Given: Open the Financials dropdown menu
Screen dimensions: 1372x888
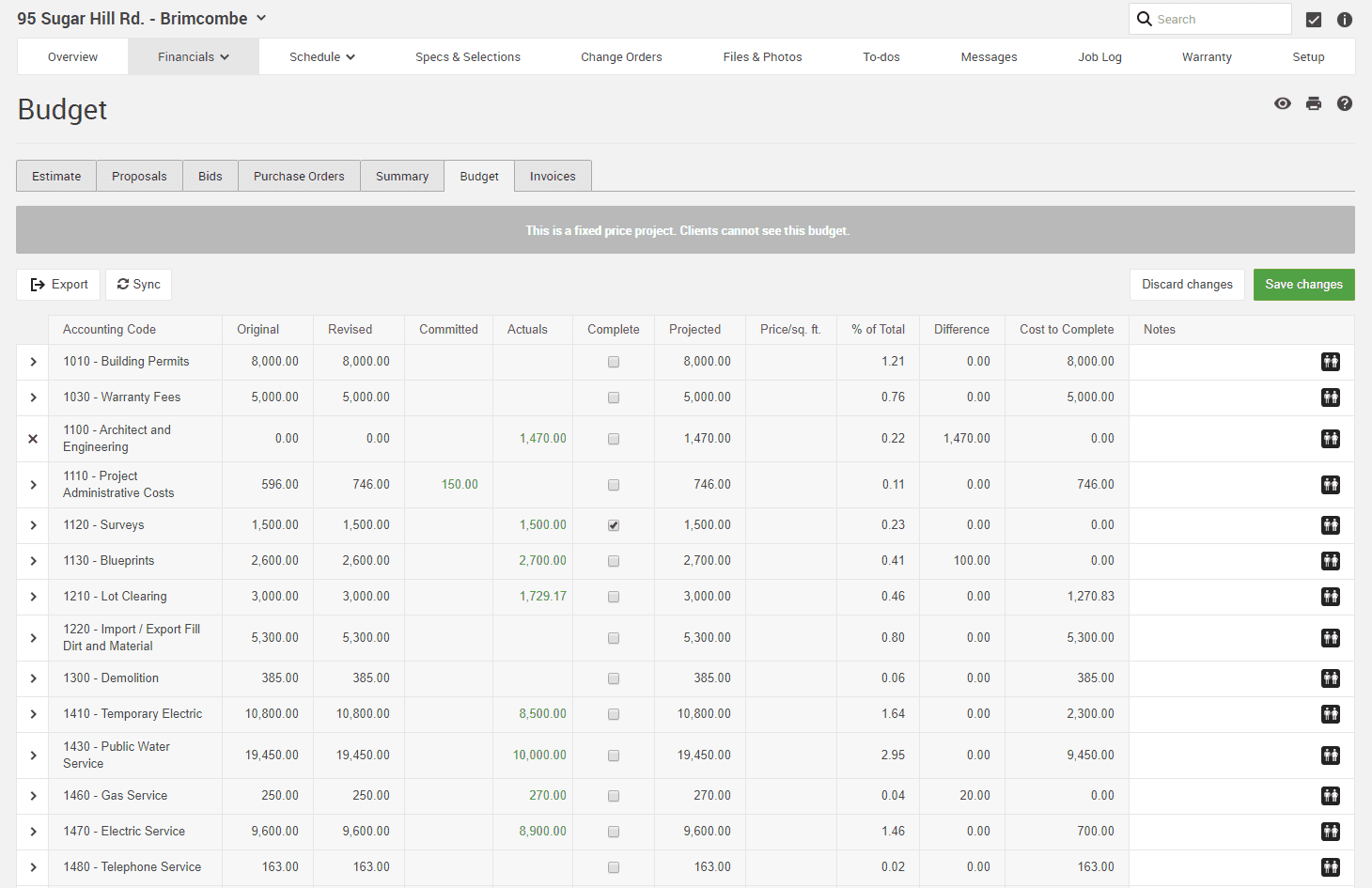Looking at the screenshot, I should (194, 57).
